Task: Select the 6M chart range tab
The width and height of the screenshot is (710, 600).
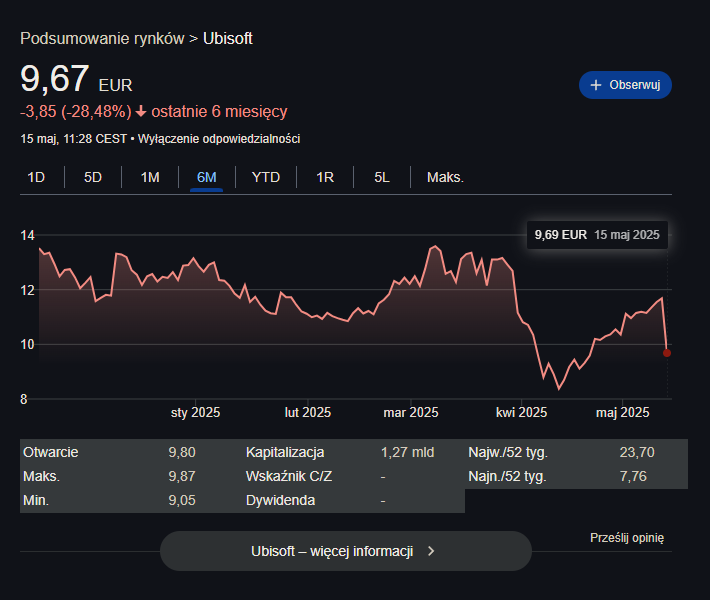Action: click(x=206, y=177)
